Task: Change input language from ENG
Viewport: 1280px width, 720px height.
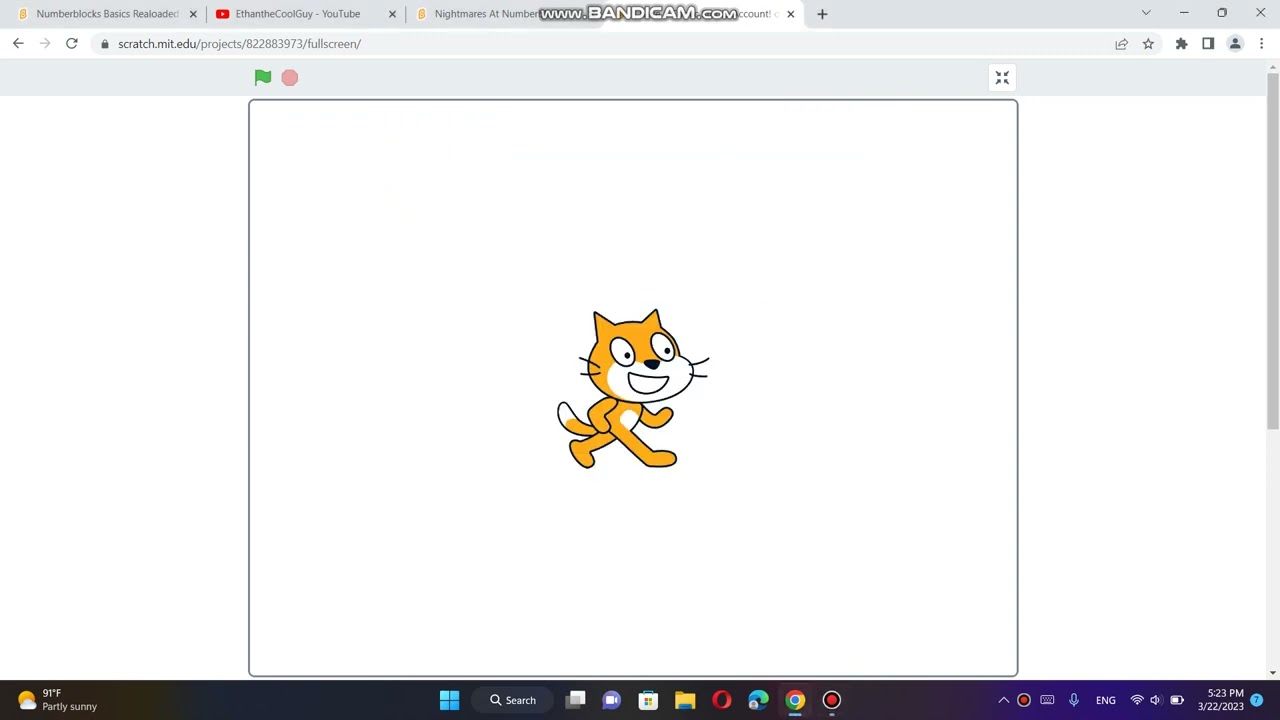Action: click(x=1105, y=700)
